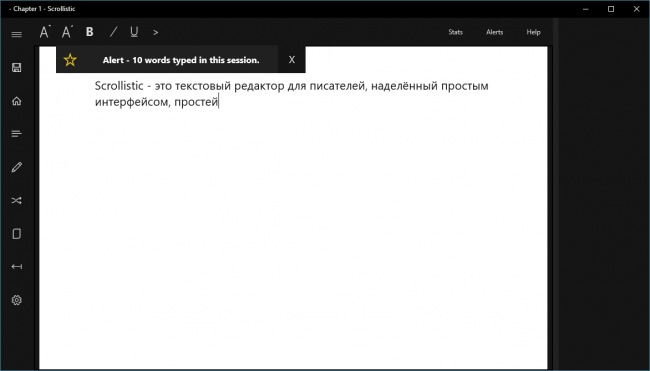The height and width of the screenshot is (371, 650).
Task: Open the Help menu
Action: pyautogui.click(x=533, y=32)
